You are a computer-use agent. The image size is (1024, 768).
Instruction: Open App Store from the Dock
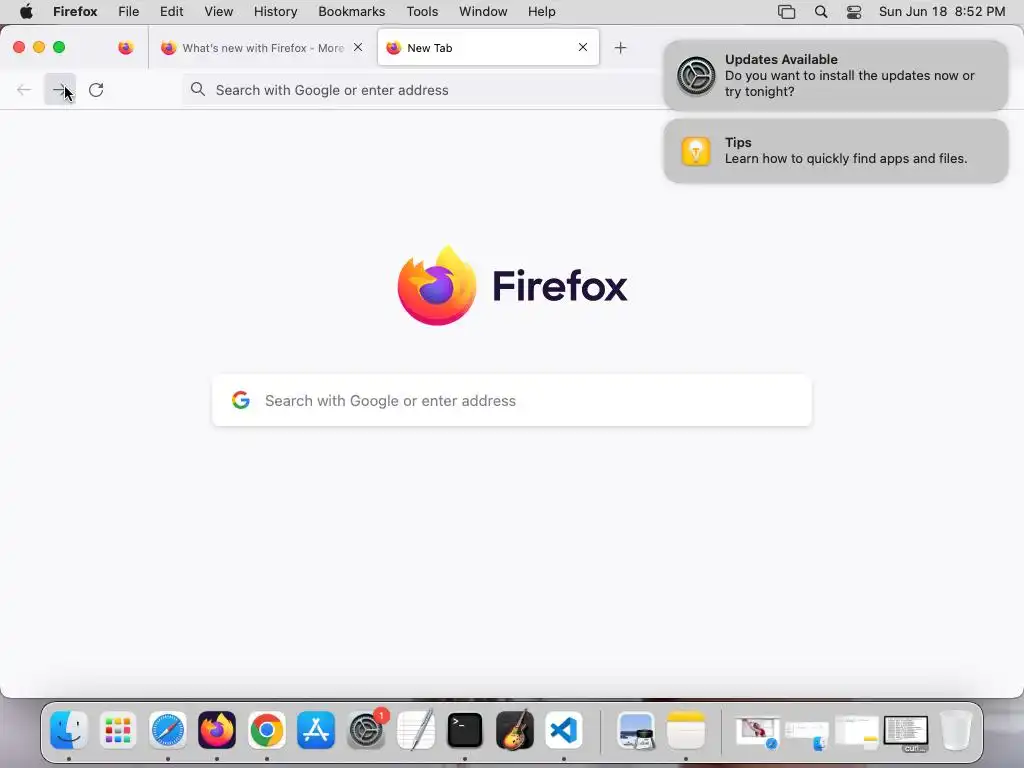[x=316, y=729]
